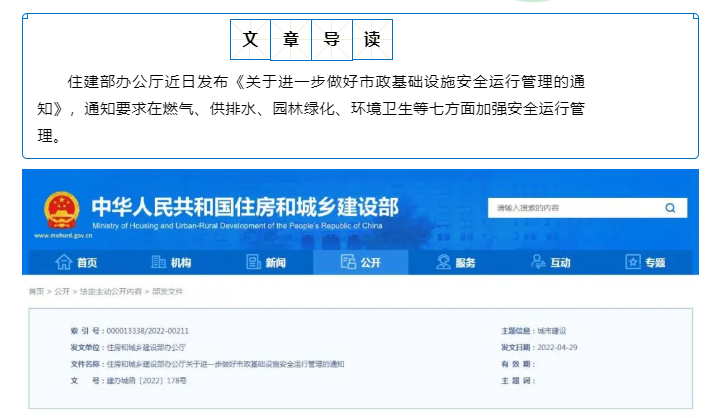Viewport: 708px width, 418px height.
Task: Open the 专题 navigation tab
Action: [x=645, y=262]
